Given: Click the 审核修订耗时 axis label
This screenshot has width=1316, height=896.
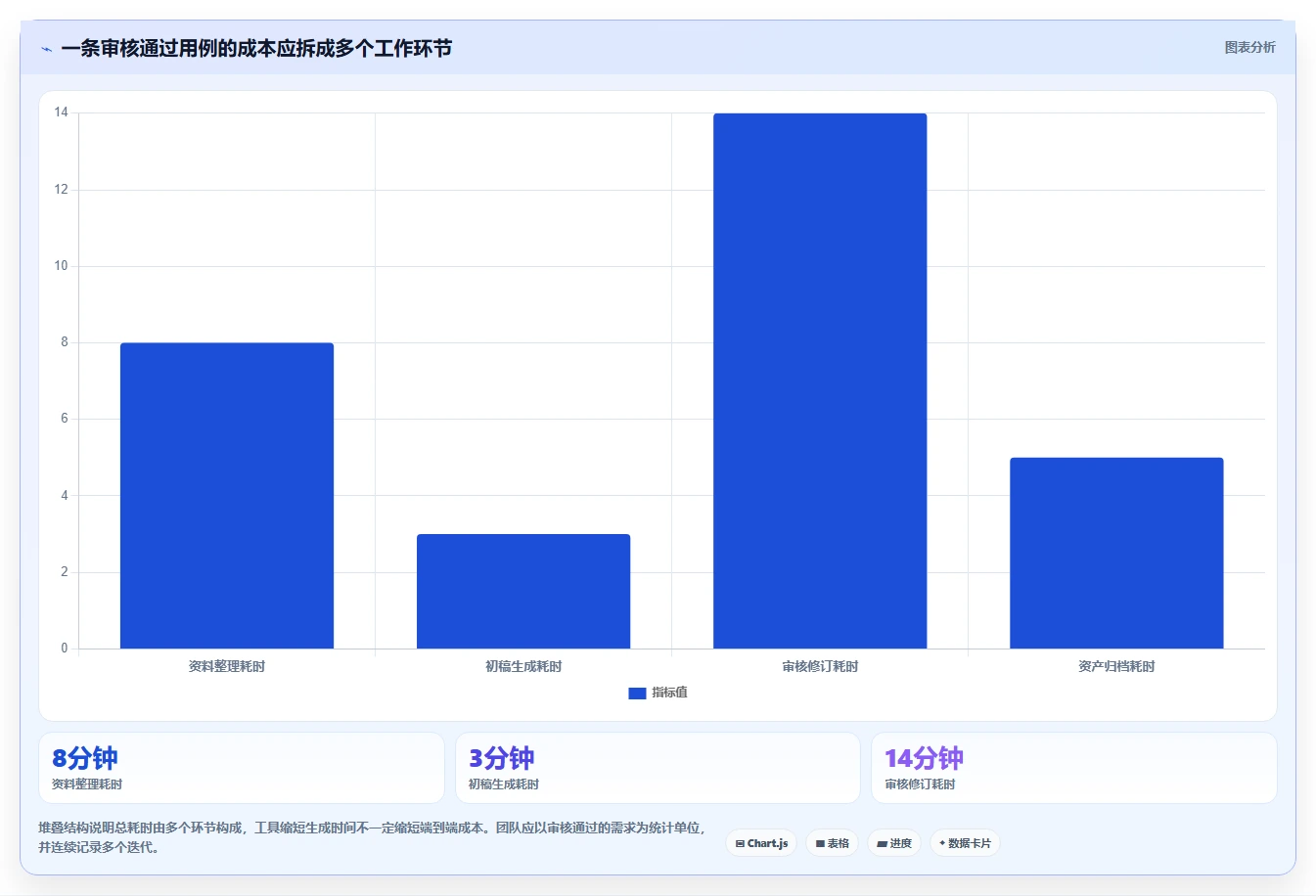Looking at the screenshot, I should 820,666.
